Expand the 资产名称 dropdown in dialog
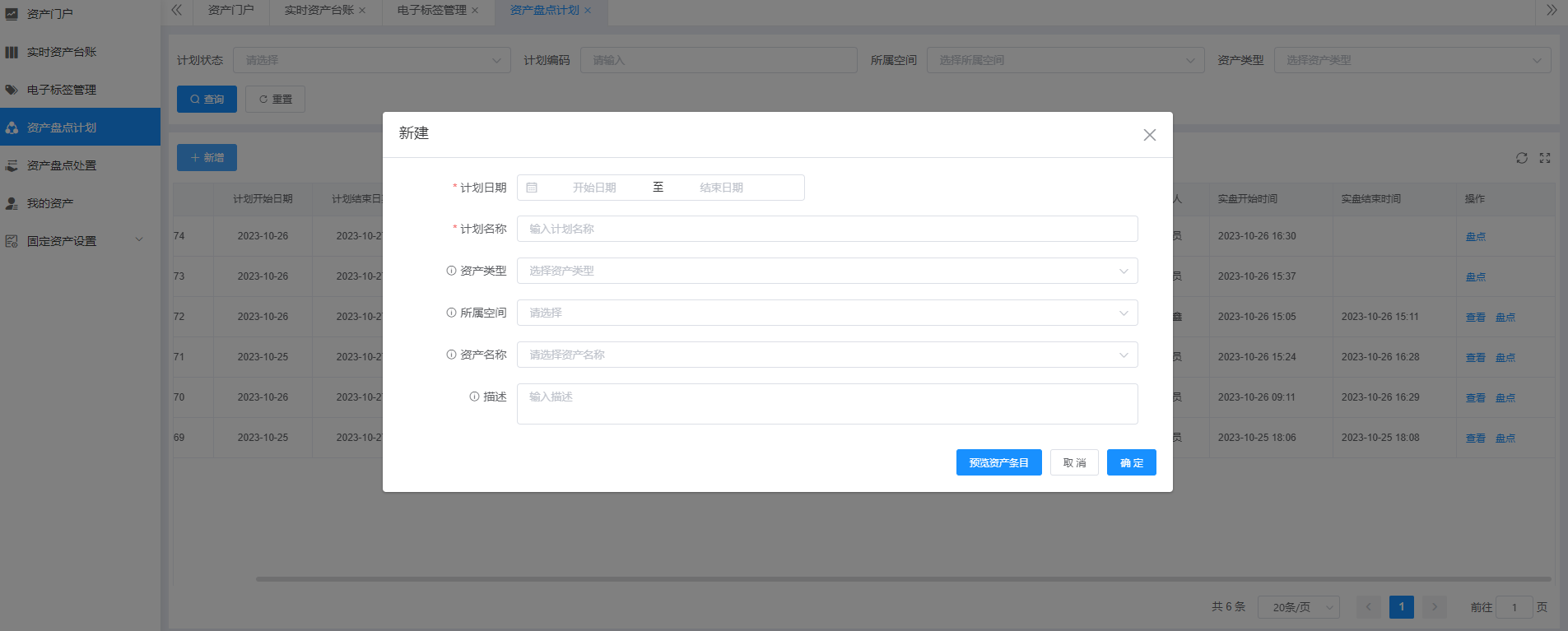 click(x=826, y=355)
